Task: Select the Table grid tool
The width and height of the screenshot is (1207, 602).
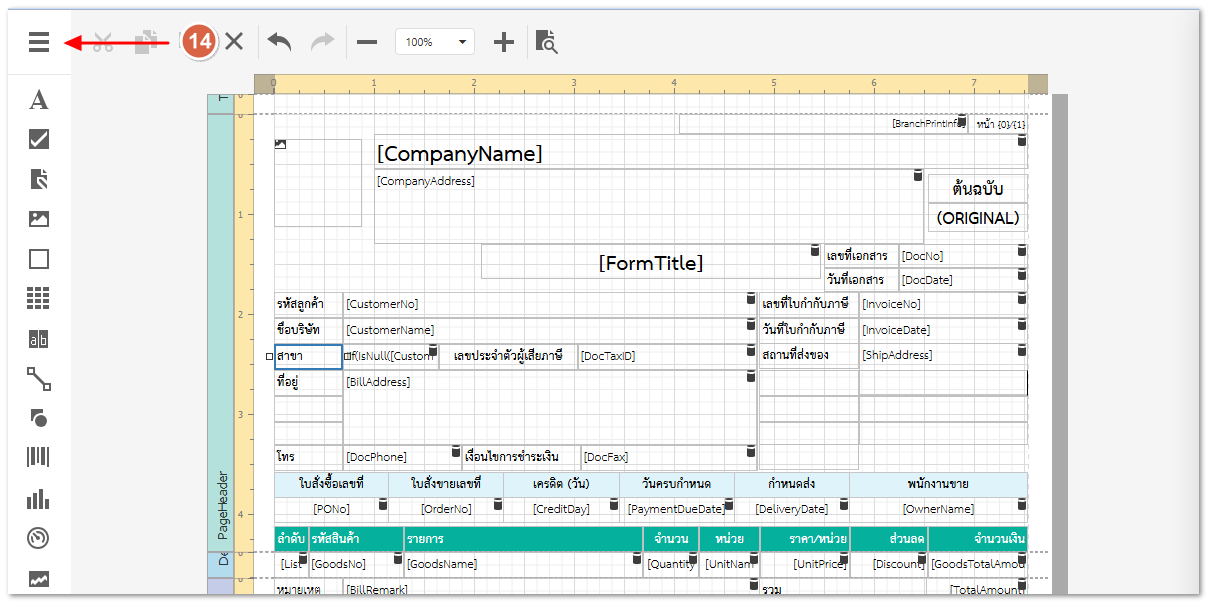Action: tap(39, 298)
